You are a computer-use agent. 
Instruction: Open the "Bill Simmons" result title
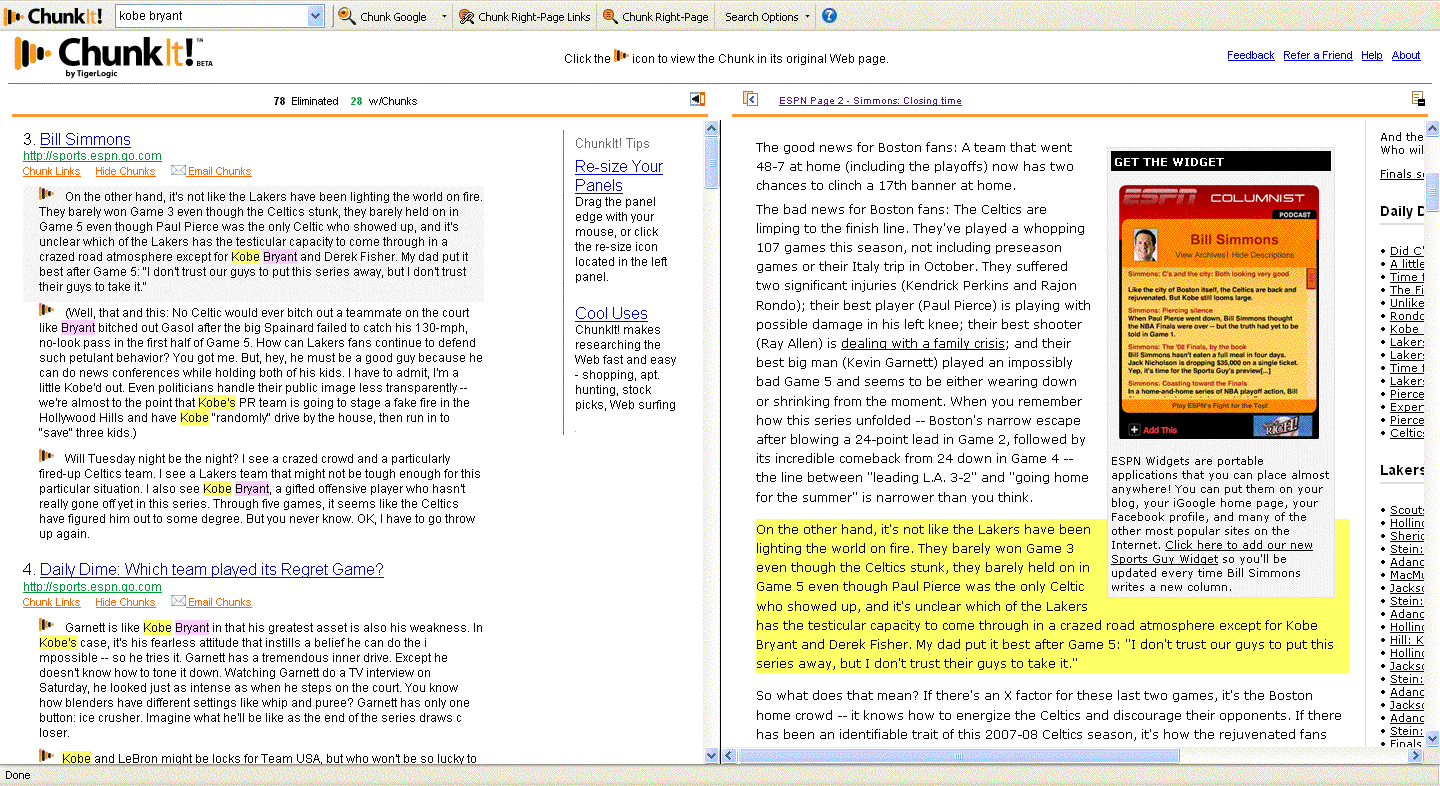pyautogui.click(x=85, y=140)
